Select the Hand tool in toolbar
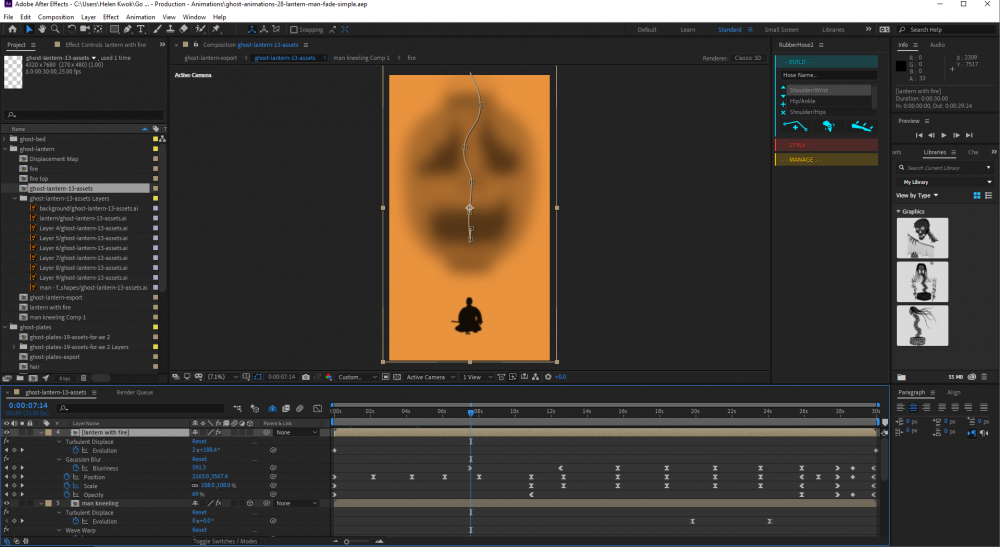Image resolution: width=1000 pixels, height=547 pixels. (42, 30)
